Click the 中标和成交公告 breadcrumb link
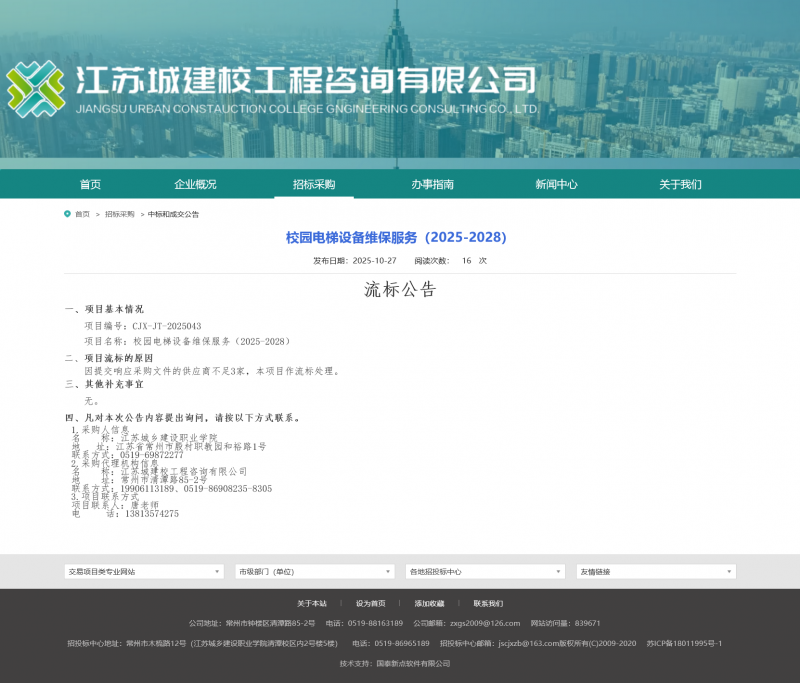 (173, 213)
